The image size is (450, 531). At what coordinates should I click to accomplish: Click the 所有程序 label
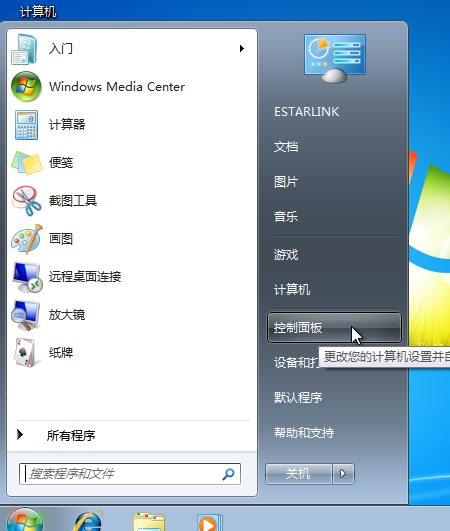(71, 435)
